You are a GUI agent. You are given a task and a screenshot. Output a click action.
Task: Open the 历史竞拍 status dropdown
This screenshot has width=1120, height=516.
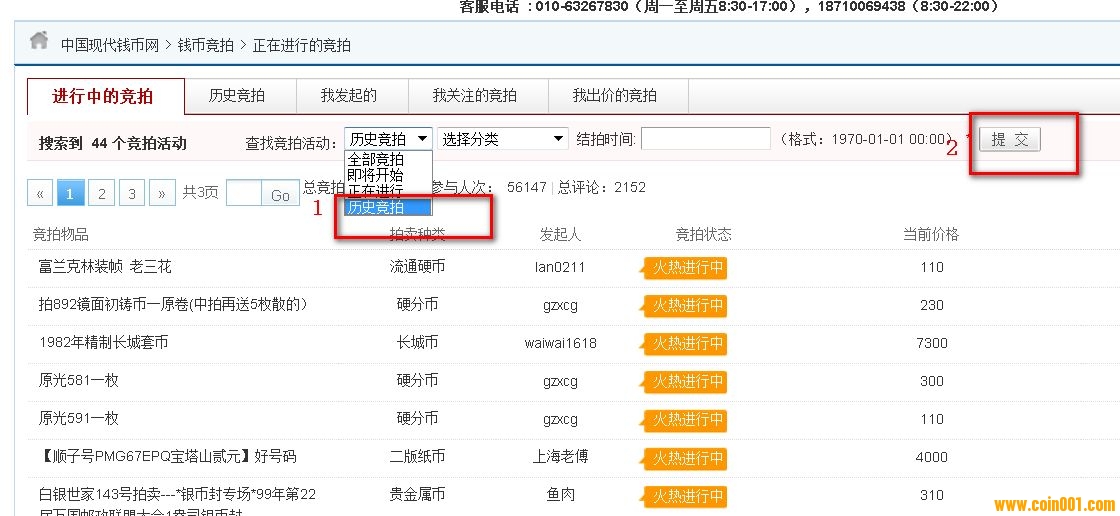pos(388,139)
